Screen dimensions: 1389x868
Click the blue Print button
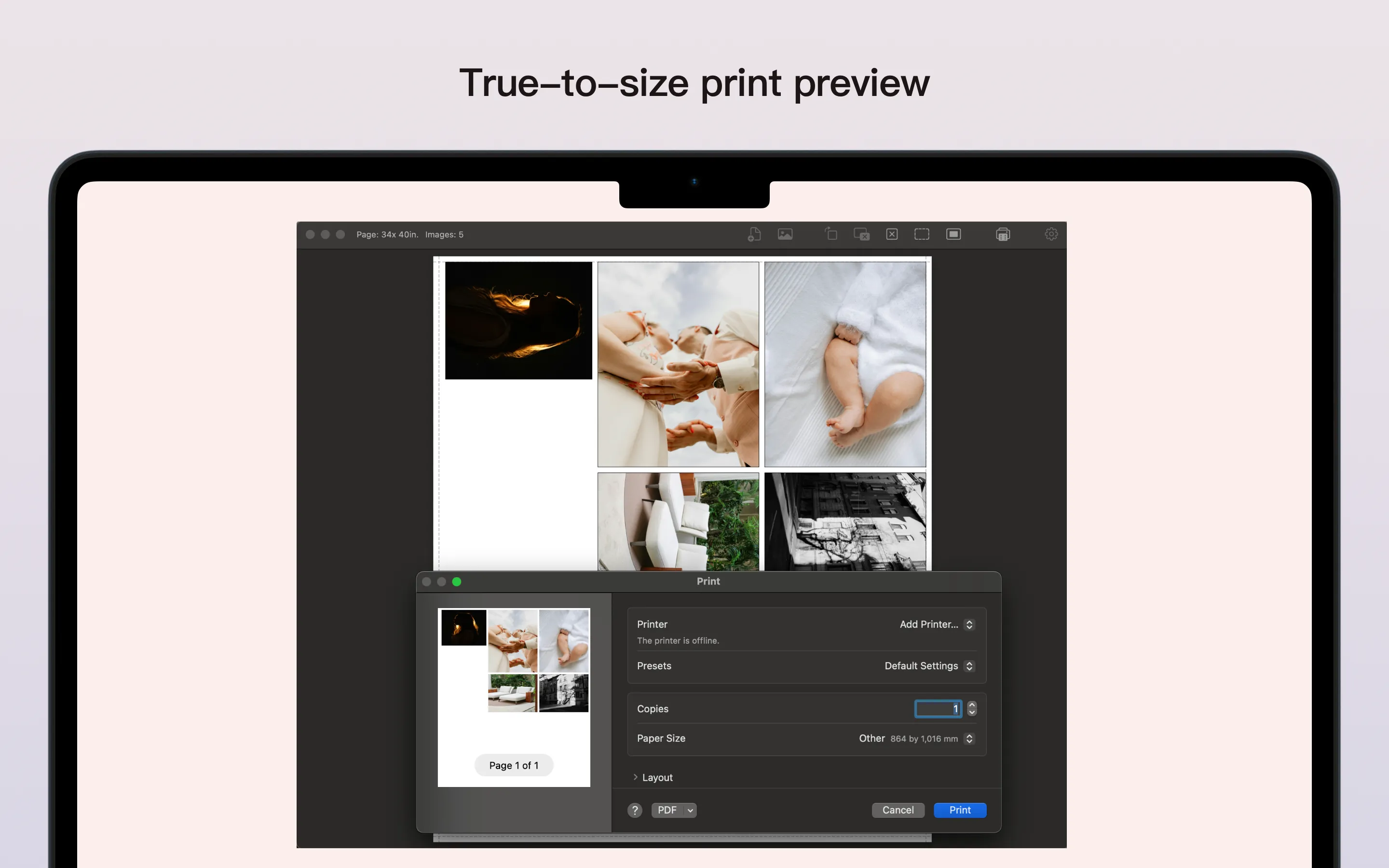(x=960, y=810)
